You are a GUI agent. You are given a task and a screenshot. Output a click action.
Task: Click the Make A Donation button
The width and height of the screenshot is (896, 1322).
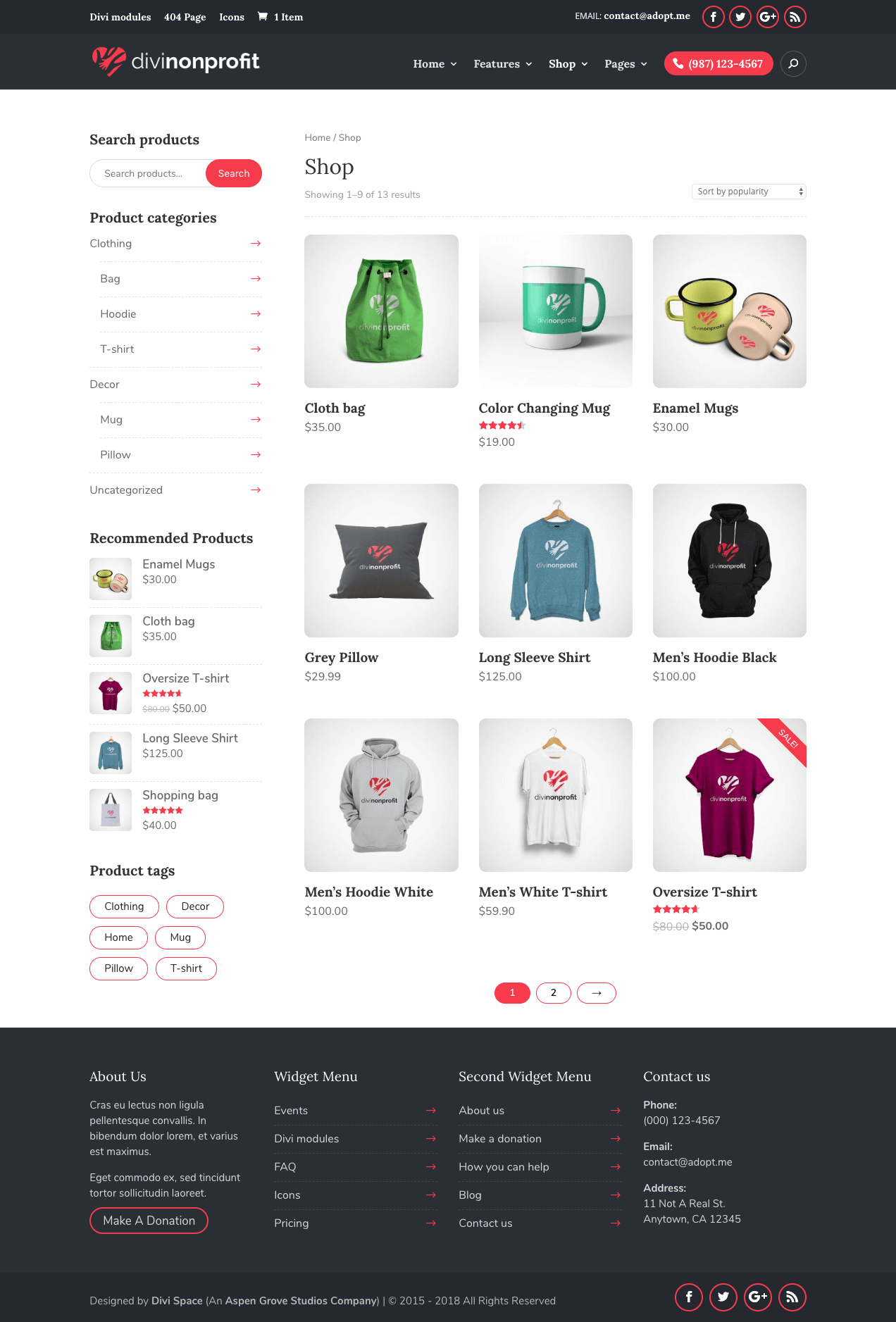[149, 1221]
